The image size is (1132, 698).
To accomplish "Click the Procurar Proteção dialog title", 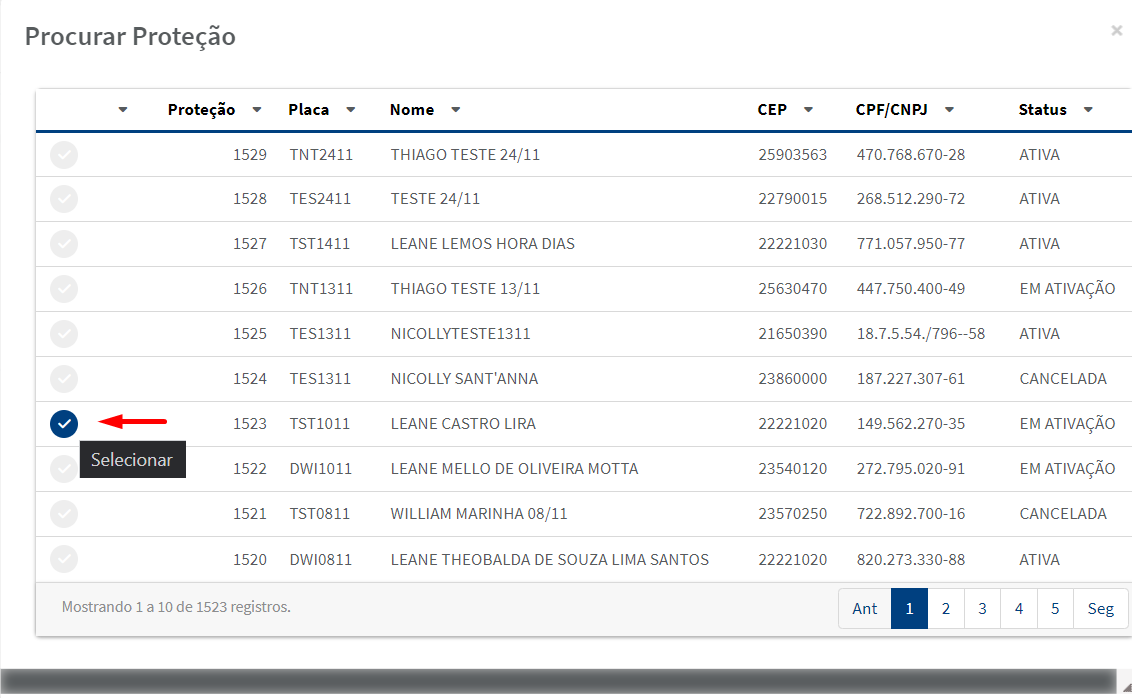I will [x=130, y=36].
